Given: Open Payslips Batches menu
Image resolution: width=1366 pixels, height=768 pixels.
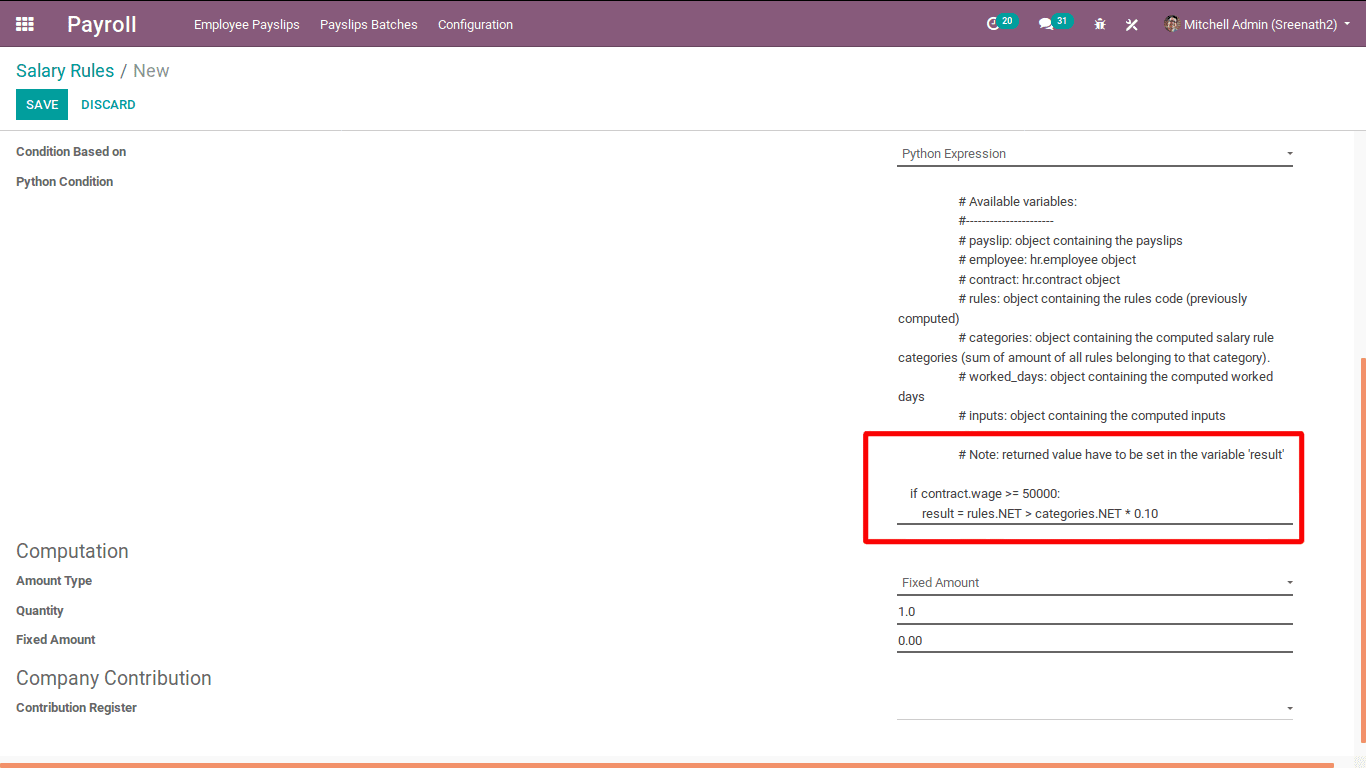Looking at the screenshot, I should 369,24.
